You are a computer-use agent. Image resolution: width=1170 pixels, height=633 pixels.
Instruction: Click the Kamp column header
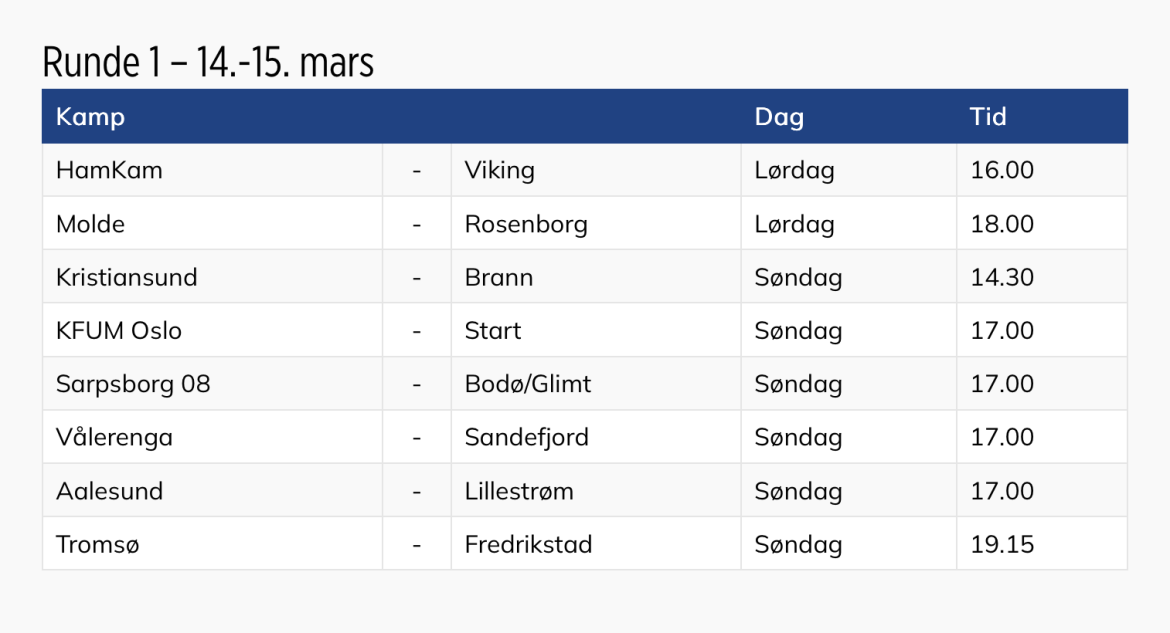pyautogui.click(x=91, y=117)
